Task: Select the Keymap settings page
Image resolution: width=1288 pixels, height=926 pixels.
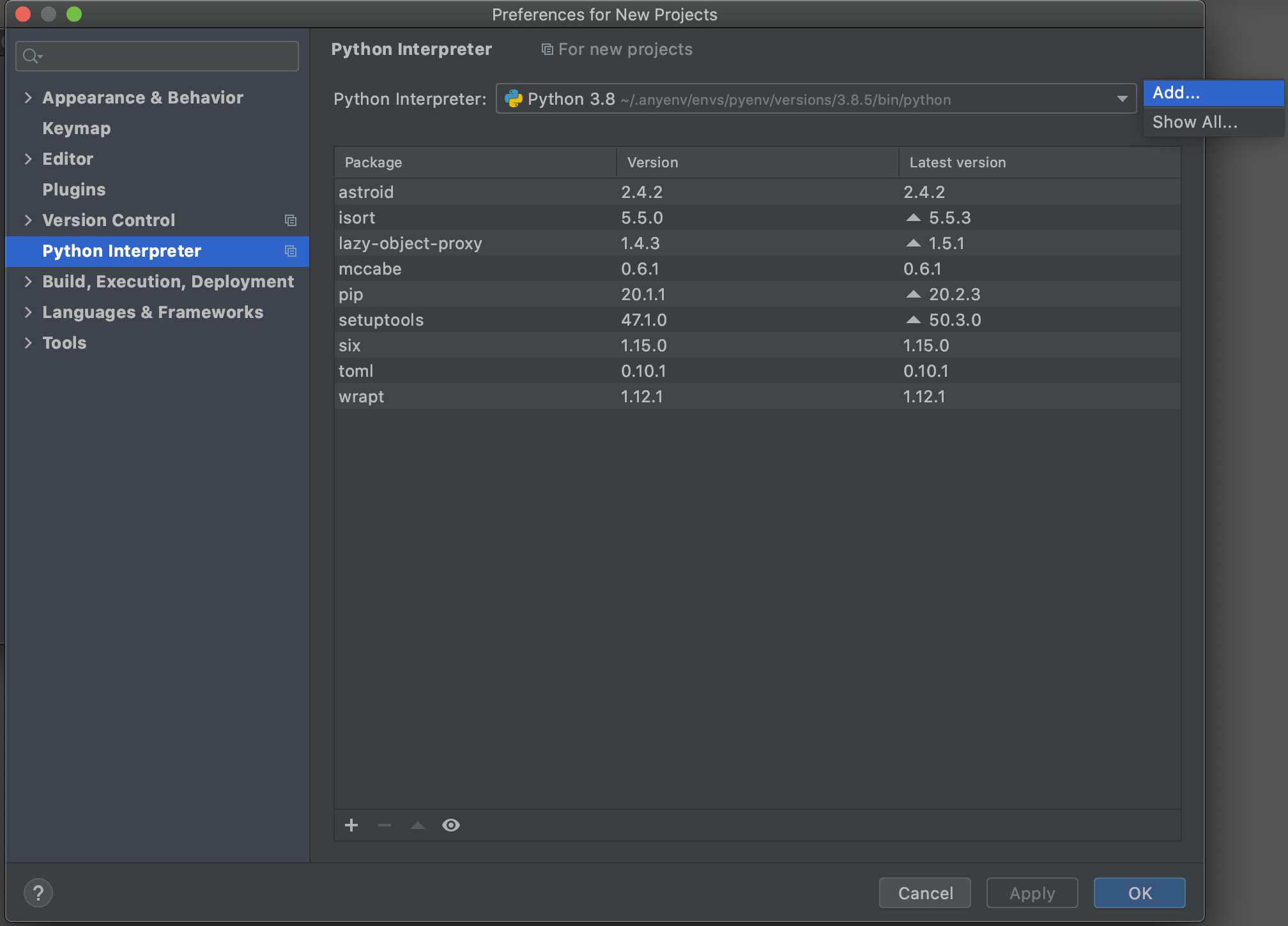Action: (77, 128)
